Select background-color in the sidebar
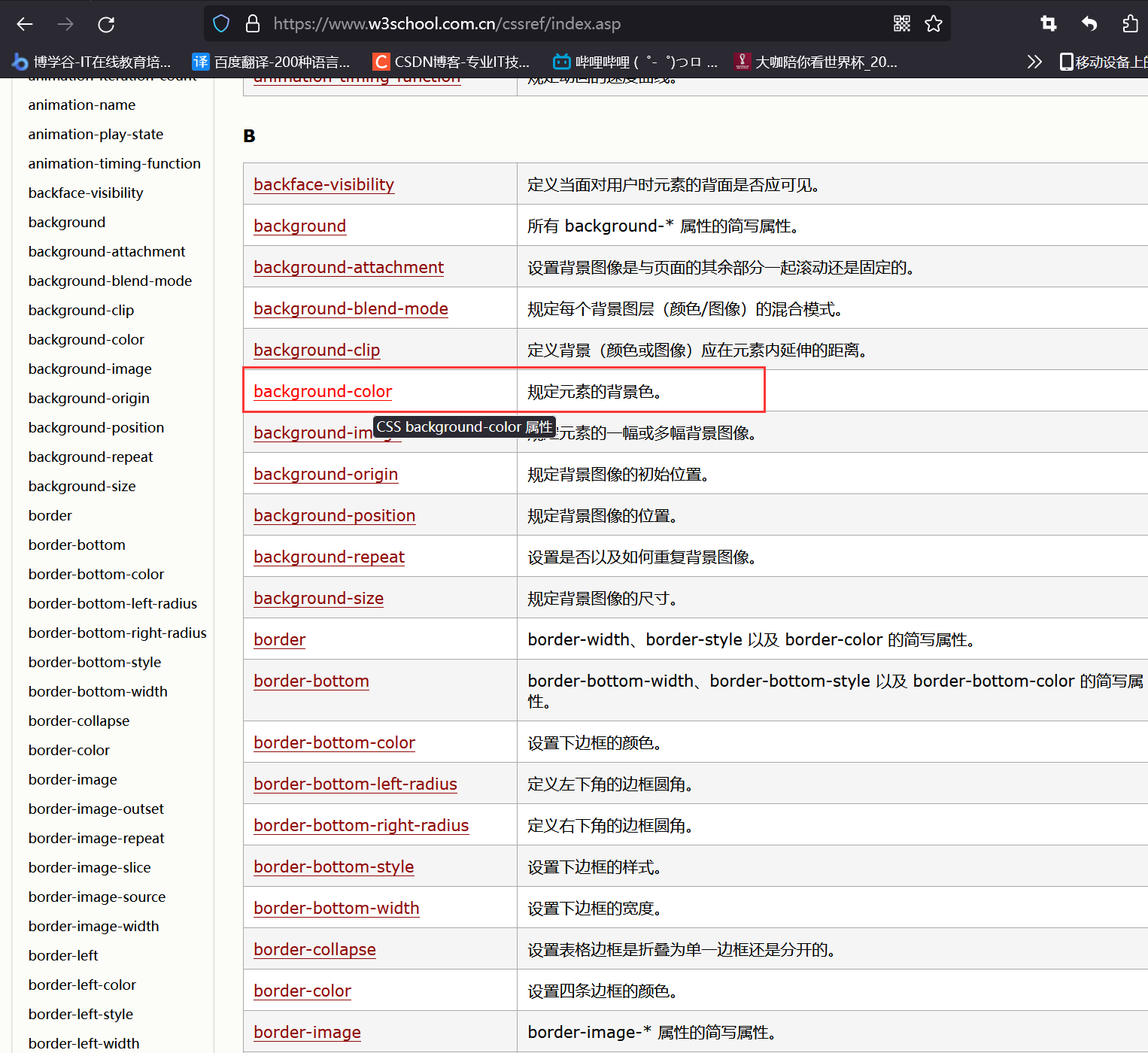The height and width of the screenshot is (1053, 1148). (x=86, y=339)
